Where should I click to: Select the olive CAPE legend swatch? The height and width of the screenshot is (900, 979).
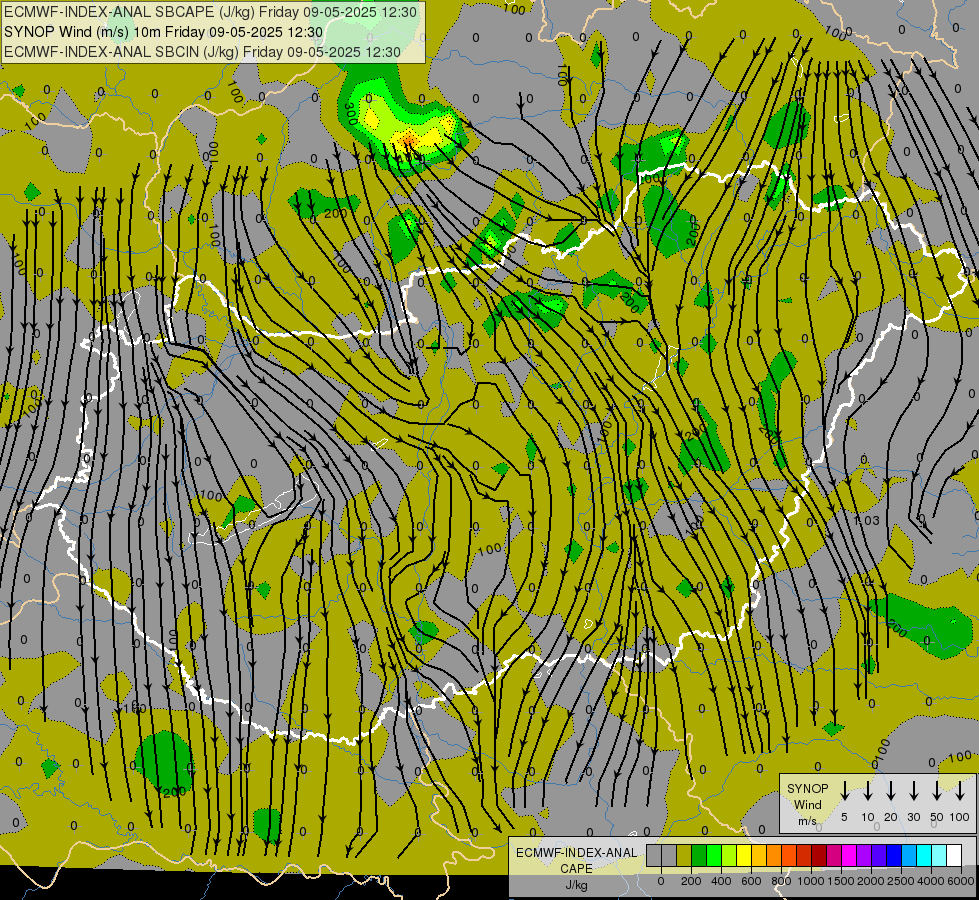tap(684, 855)
